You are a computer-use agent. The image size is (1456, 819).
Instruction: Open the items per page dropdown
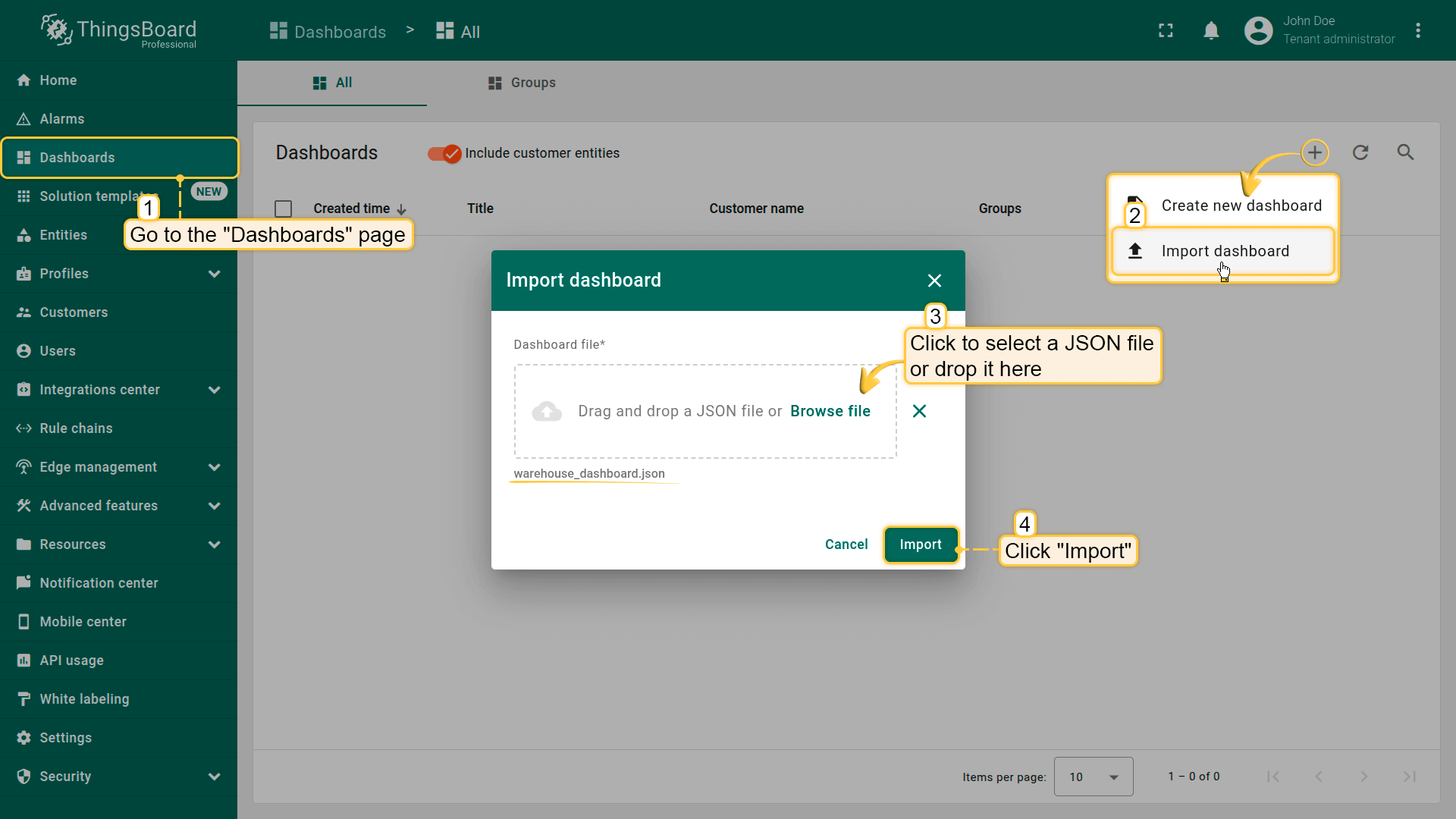coord(1093,777)
